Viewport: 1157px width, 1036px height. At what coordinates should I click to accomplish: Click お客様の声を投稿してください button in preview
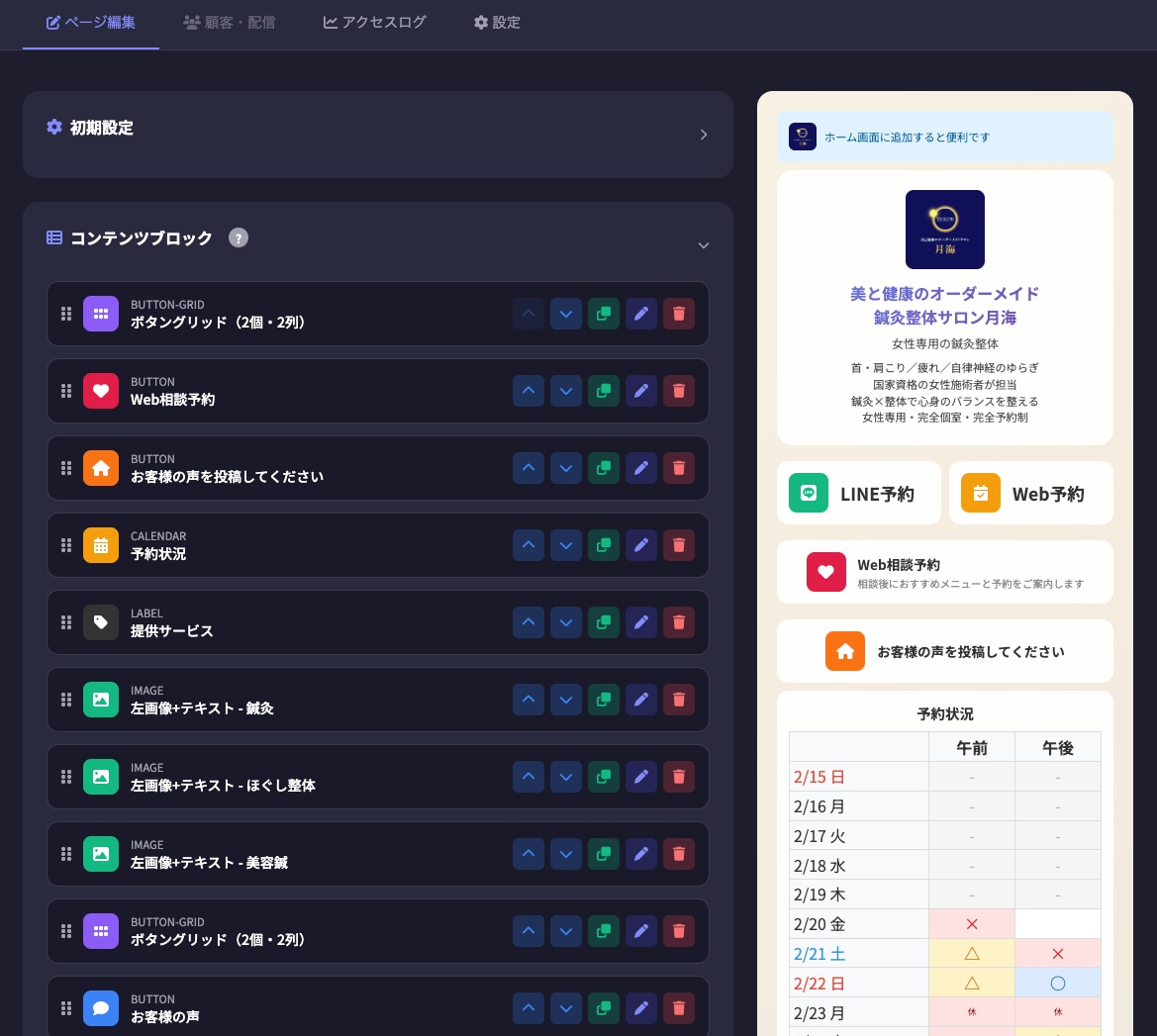945,651
